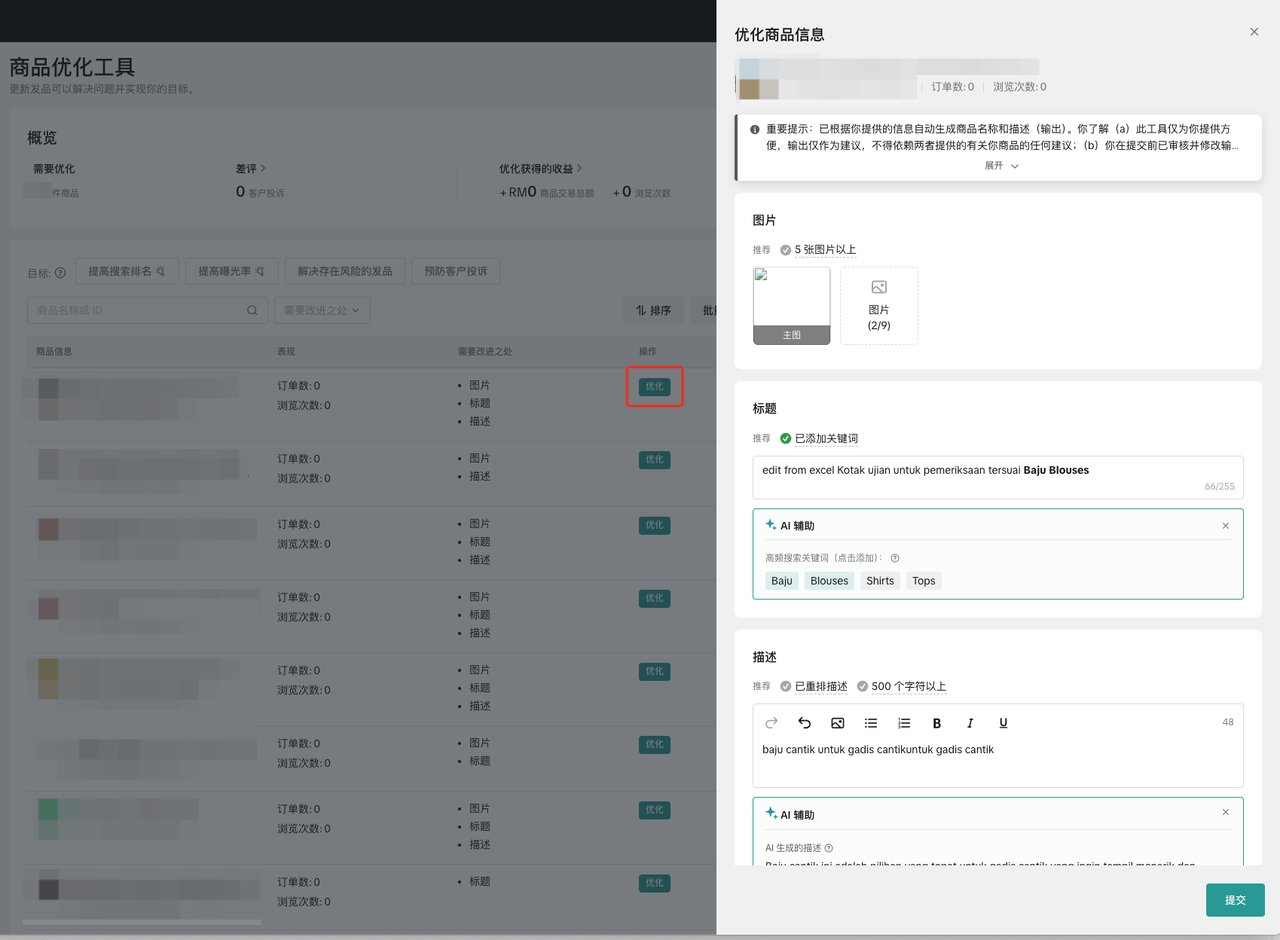Select the 预防客户投诉 goal filter
Viewport: 1280px width, 940px height.
[456, 271]
